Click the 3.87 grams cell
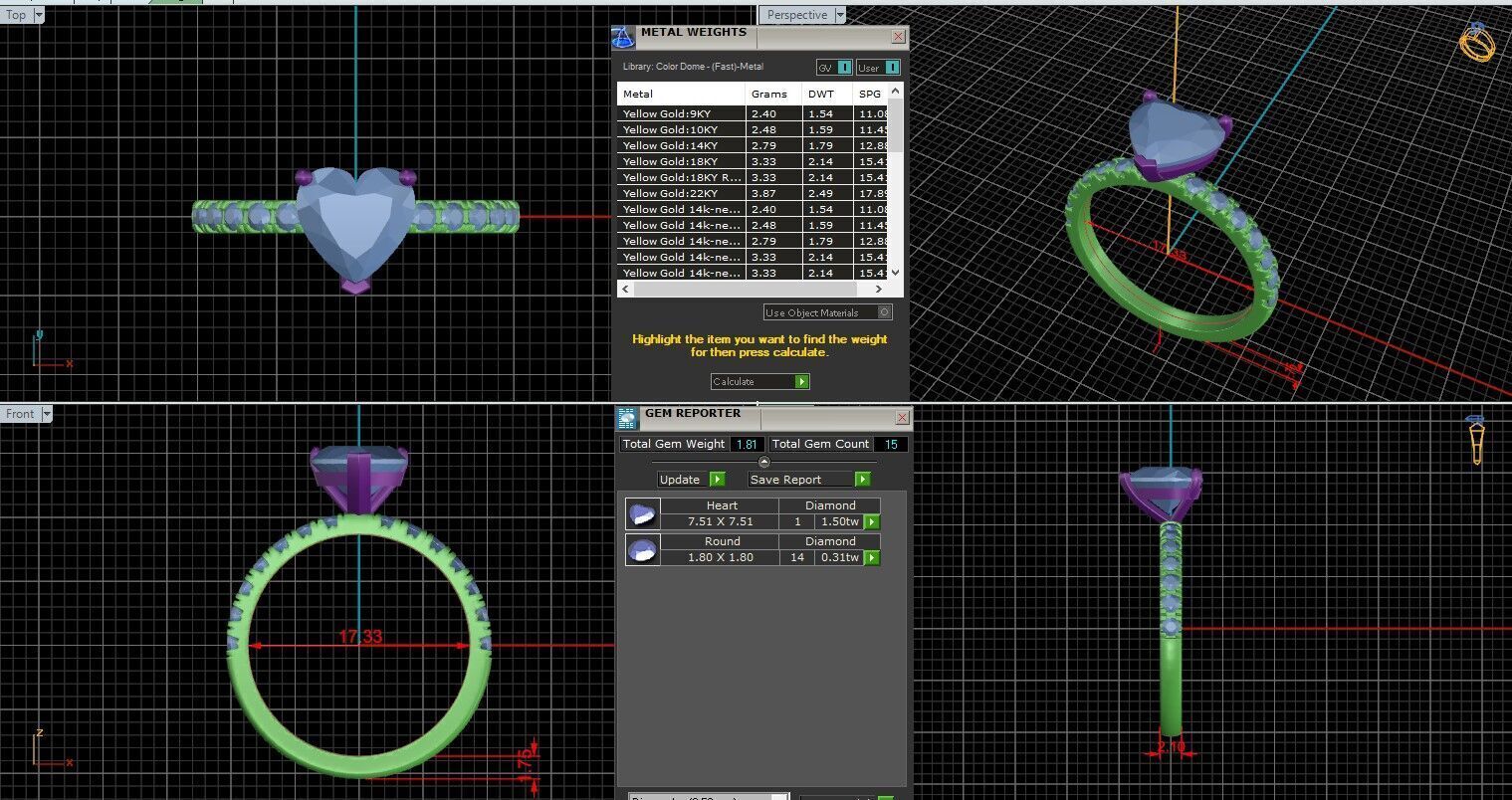The width and height of the screenshot is (1512, 800). pyautogui.click(x=773, y=193)
